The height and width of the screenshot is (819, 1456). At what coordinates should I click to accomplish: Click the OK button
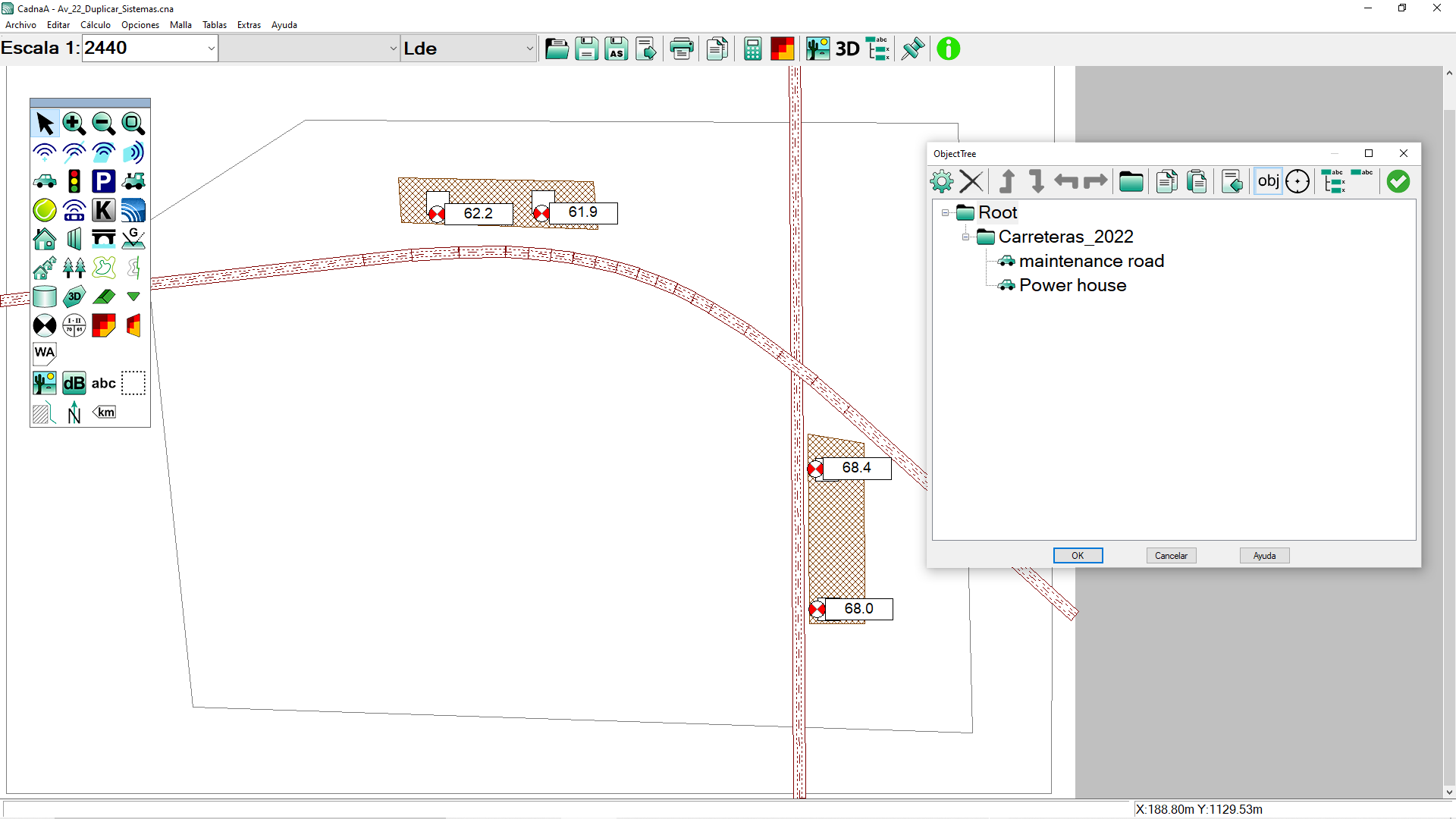tap(1078, 556)
